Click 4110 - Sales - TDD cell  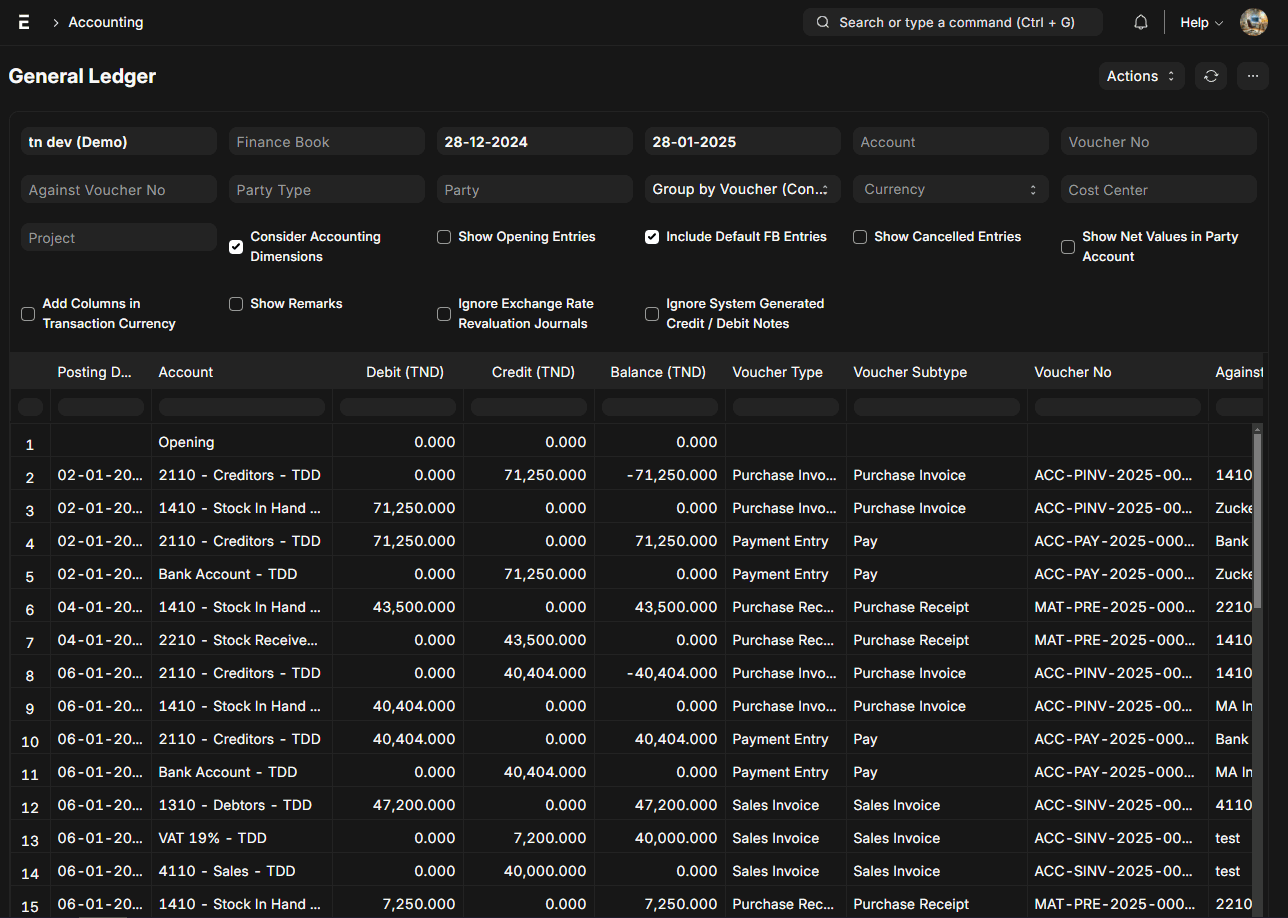(241, 871)
